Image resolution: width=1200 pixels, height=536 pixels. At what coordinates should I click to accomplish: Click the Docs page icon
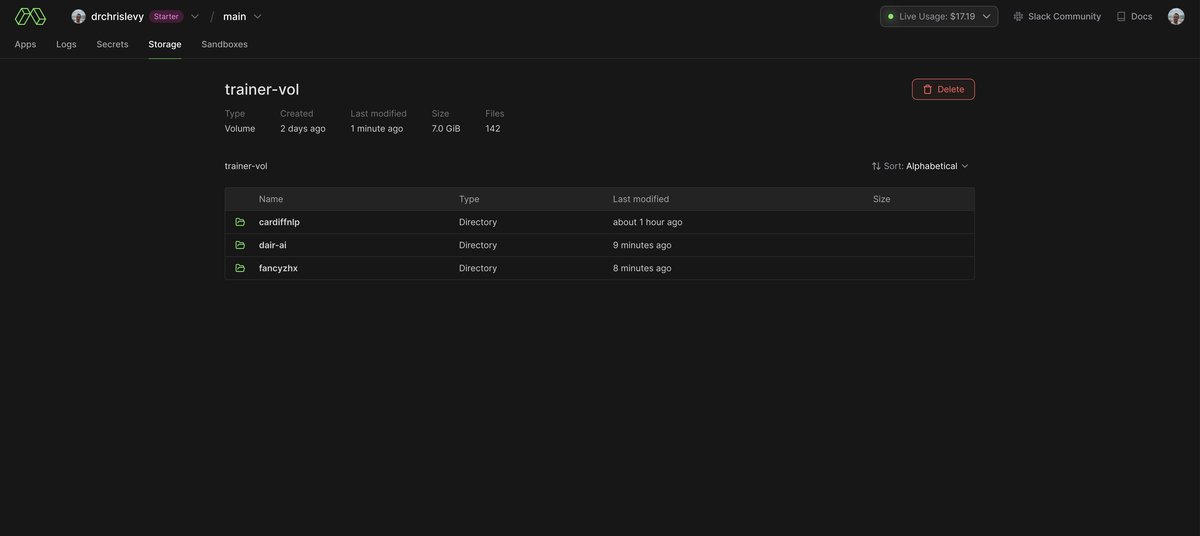[x=1121, y=16]
